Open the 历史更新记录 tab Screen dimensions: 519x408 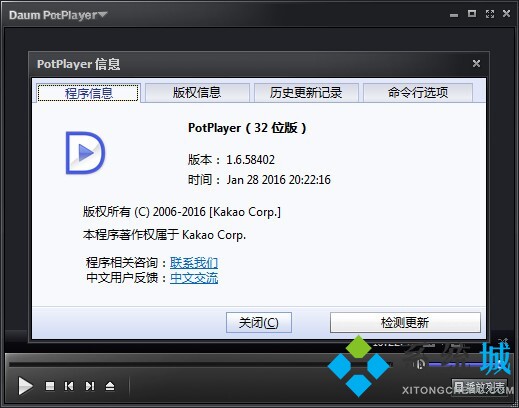306,92
